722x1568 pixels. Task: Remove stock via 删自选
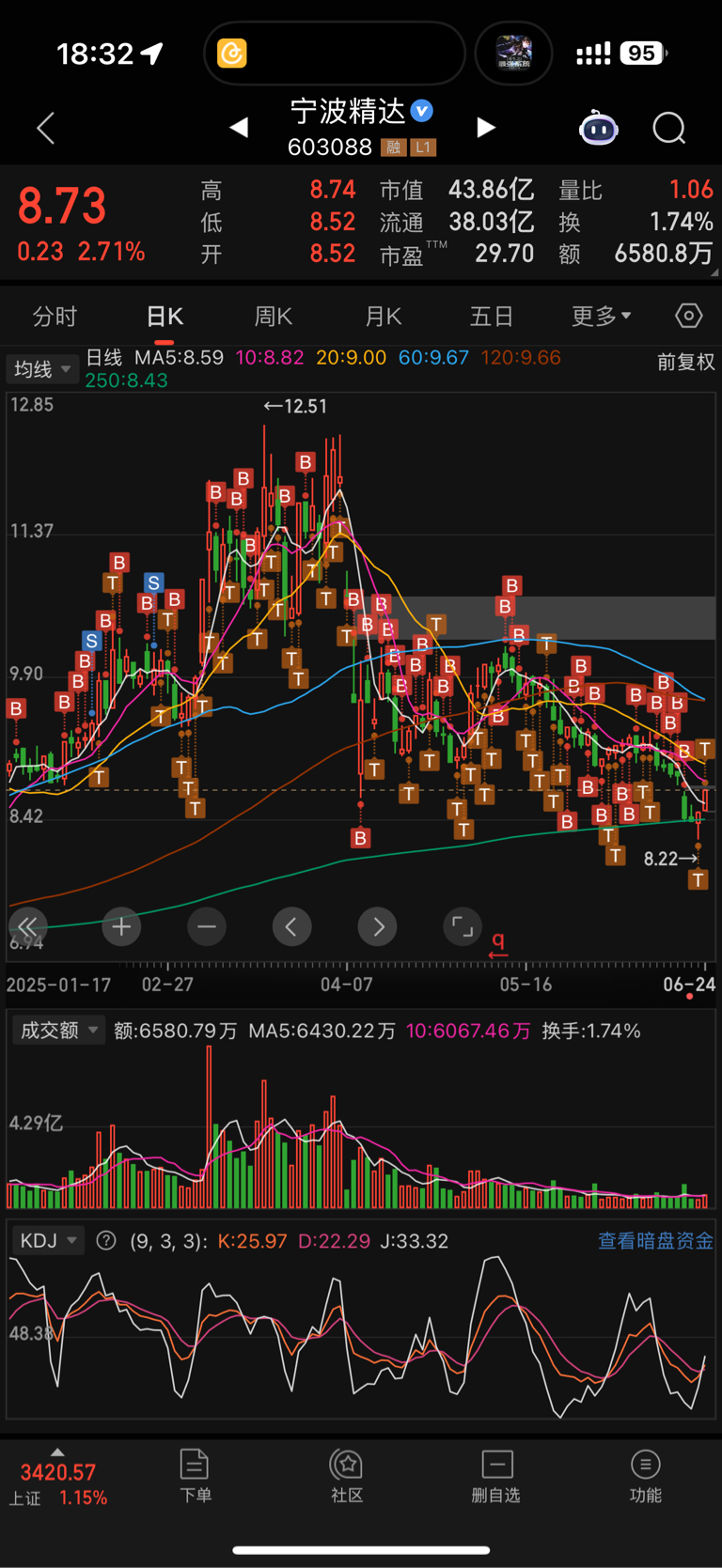point(495,1476)
